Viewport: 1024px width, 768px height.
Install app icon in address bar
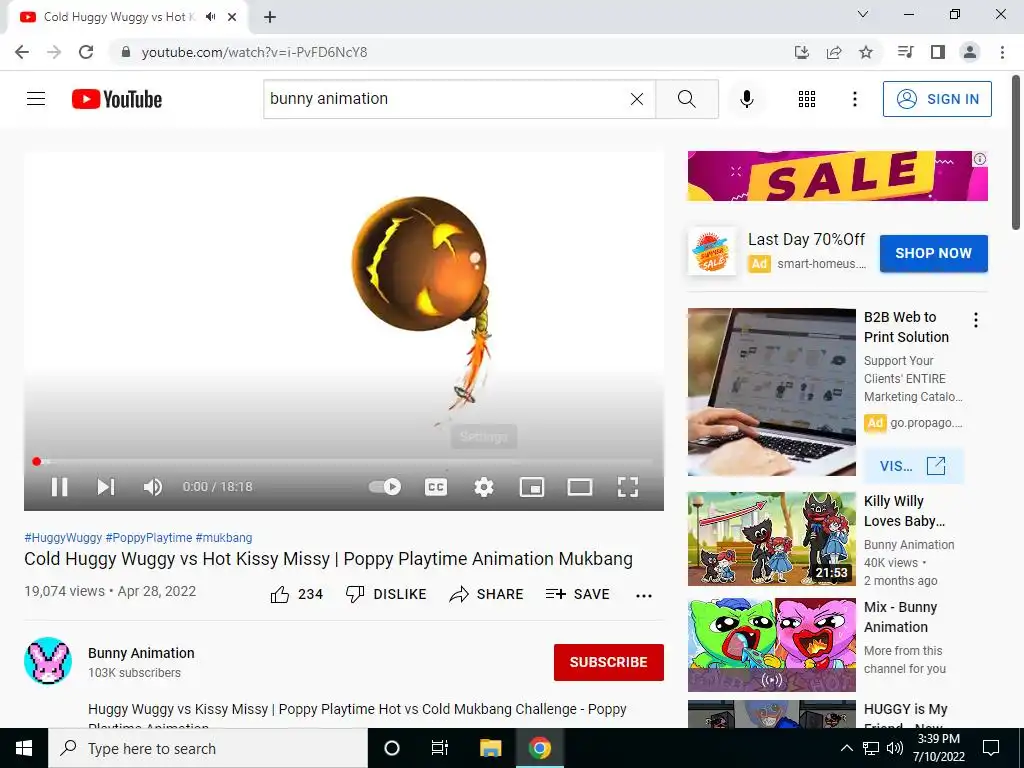click(801, 52)
